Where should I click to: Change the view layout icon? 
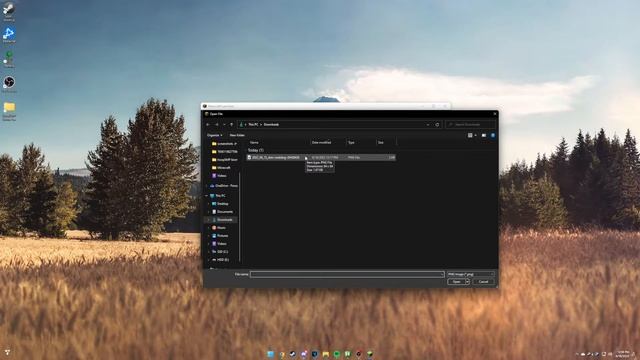point(470,135)
